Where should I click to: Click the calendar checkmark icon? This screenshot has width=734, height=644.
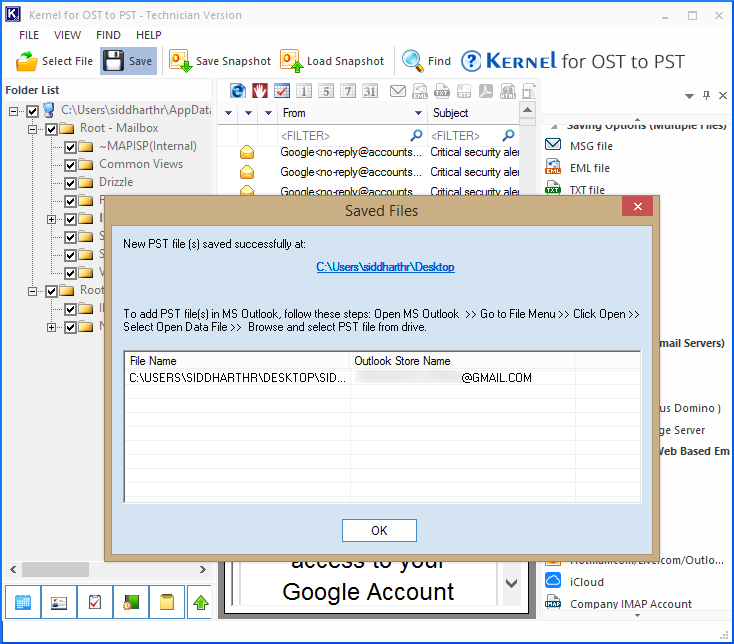click(282, 91)
